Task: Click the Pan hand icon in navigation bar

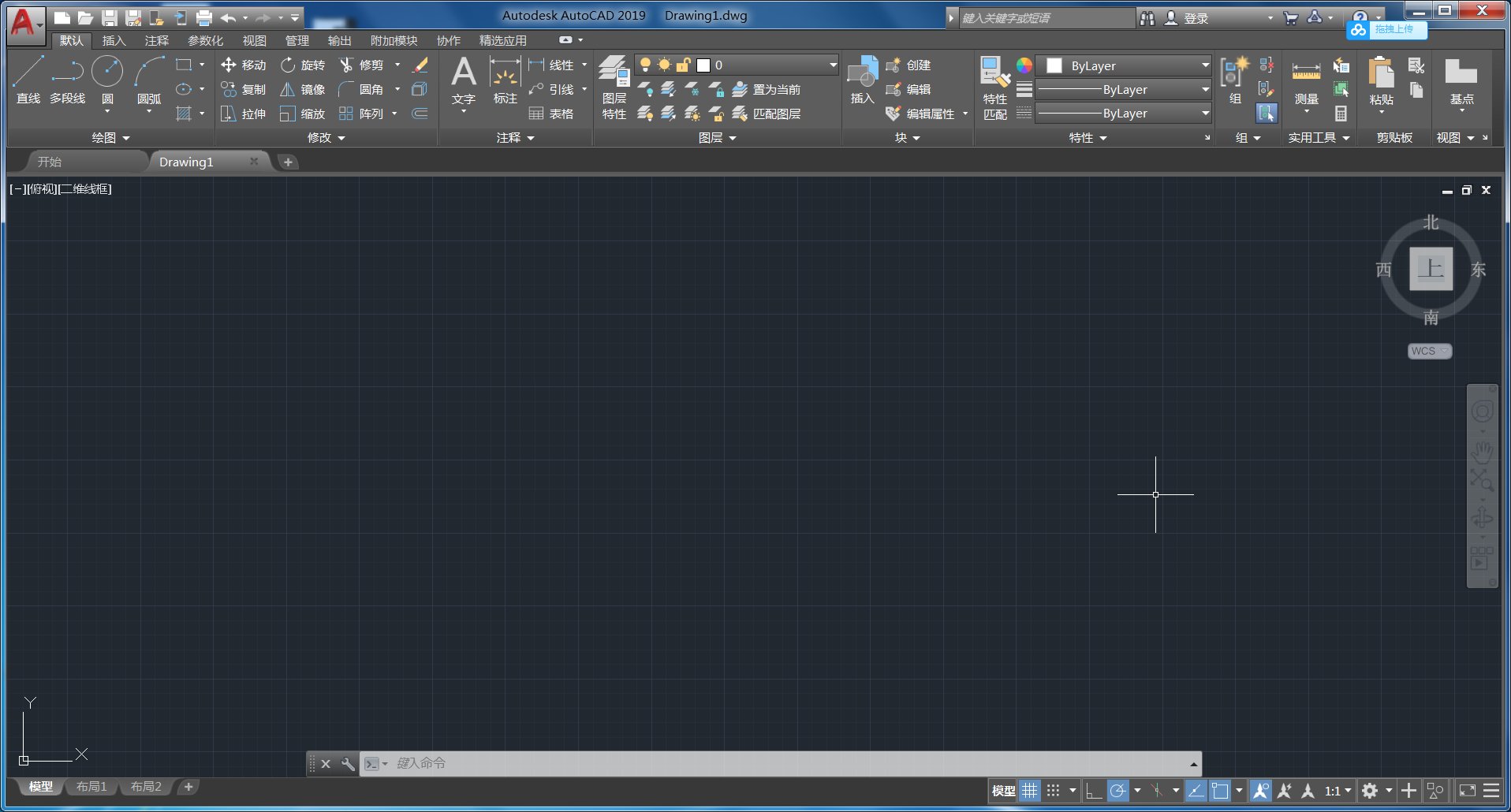Action: [1482, 452]
